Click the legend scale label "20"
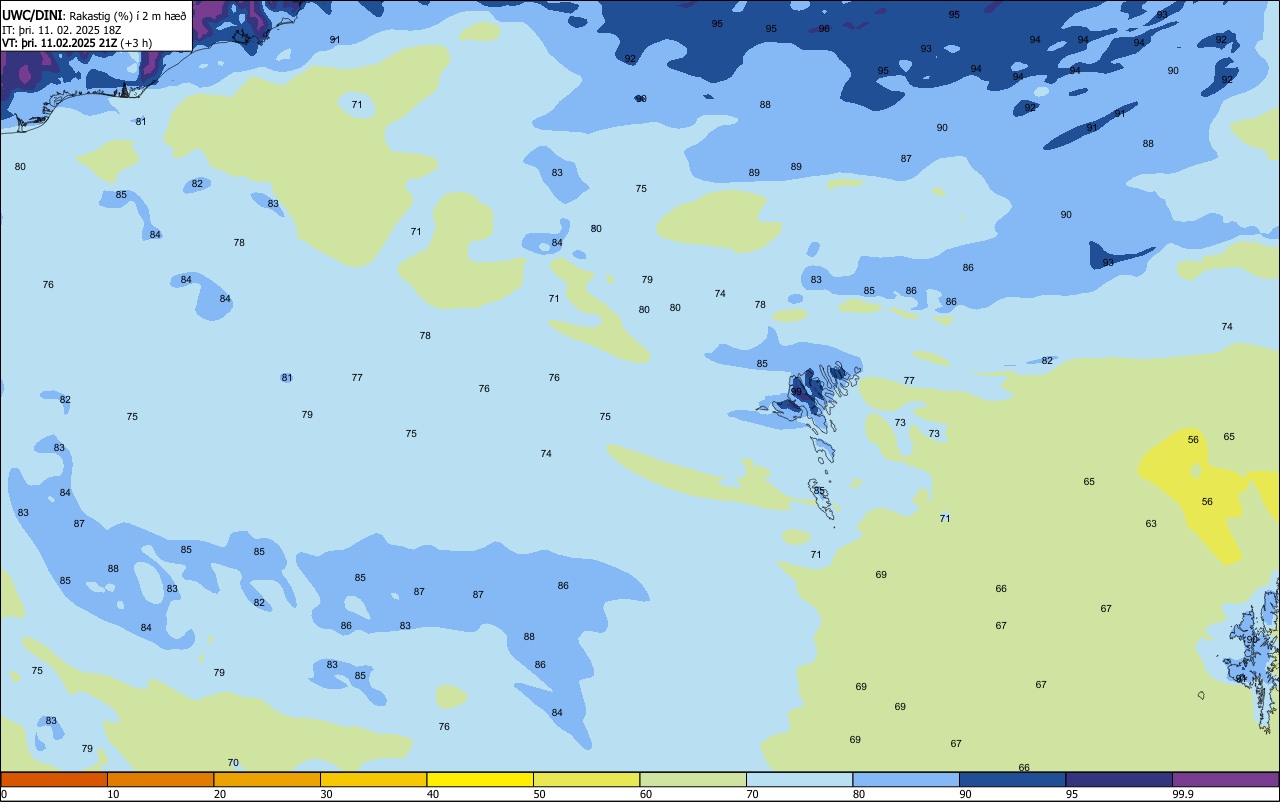 coord(220,794)
